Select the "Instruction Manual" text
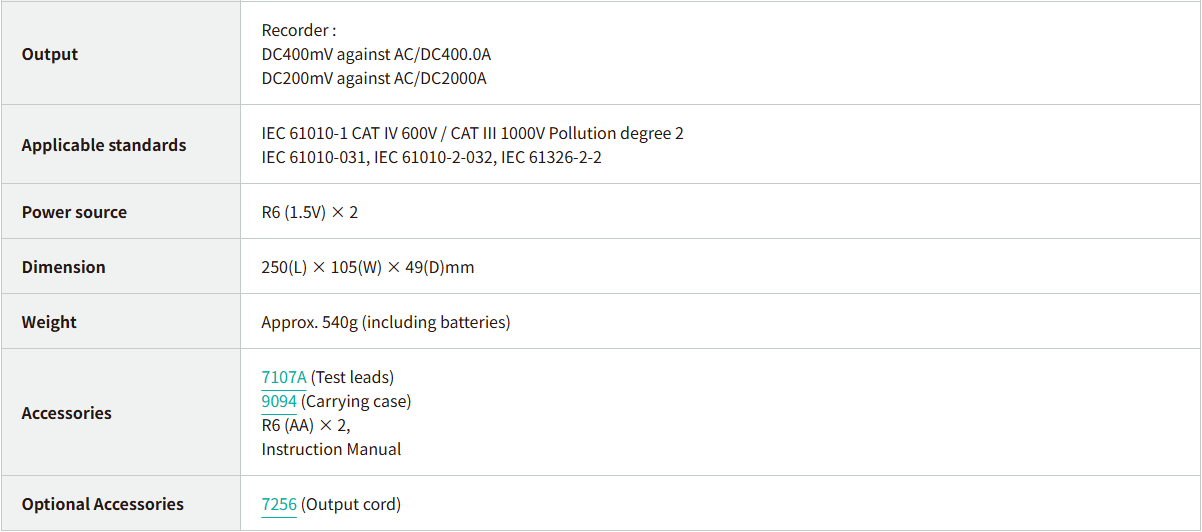The width and height of the screenshot is (1202, 532). click(x=331, y=449)
